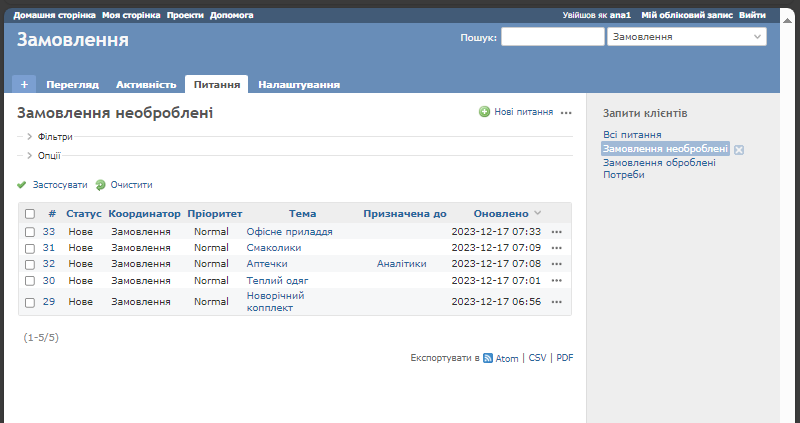Check the box for issue 32

click(30, 264)
